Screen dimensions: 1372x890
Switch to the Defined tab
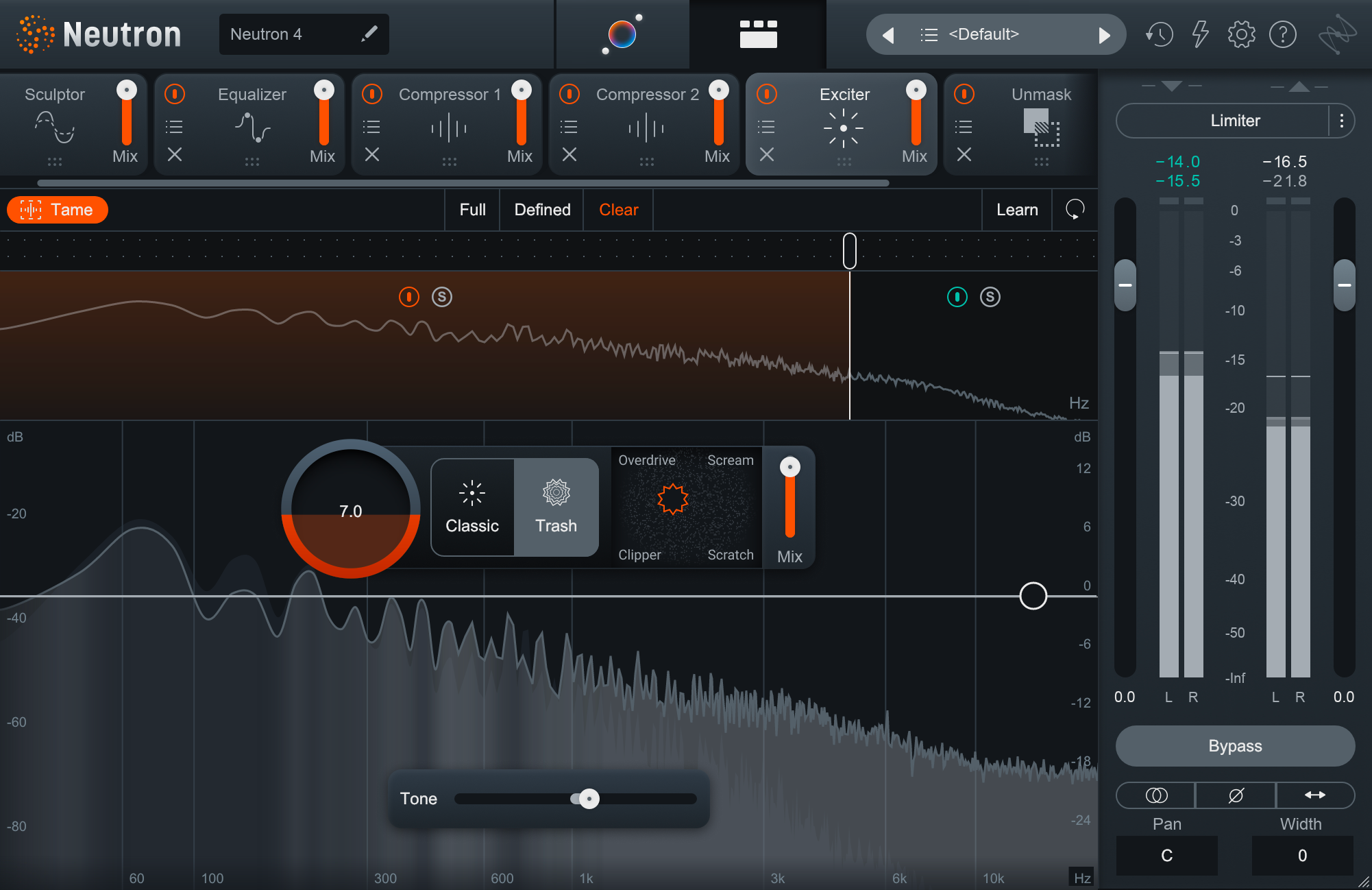pyautogui.click(x=541, y=210)
